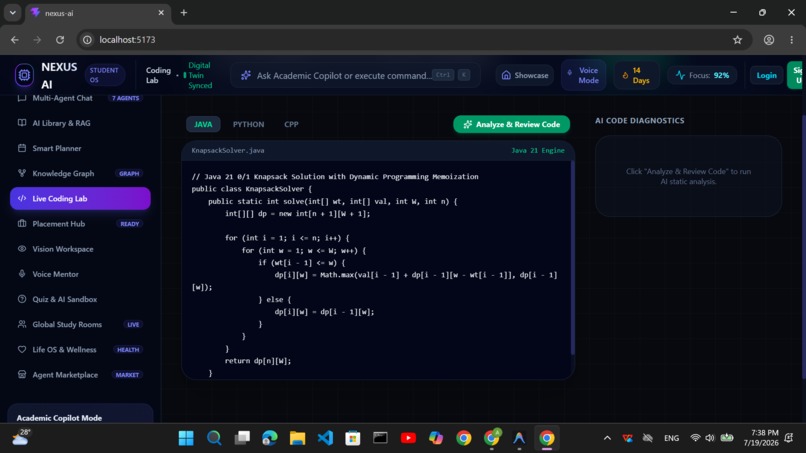Reload the localhost page
The width and height of the screenshot is (806, 453).
tap(60, 40)
